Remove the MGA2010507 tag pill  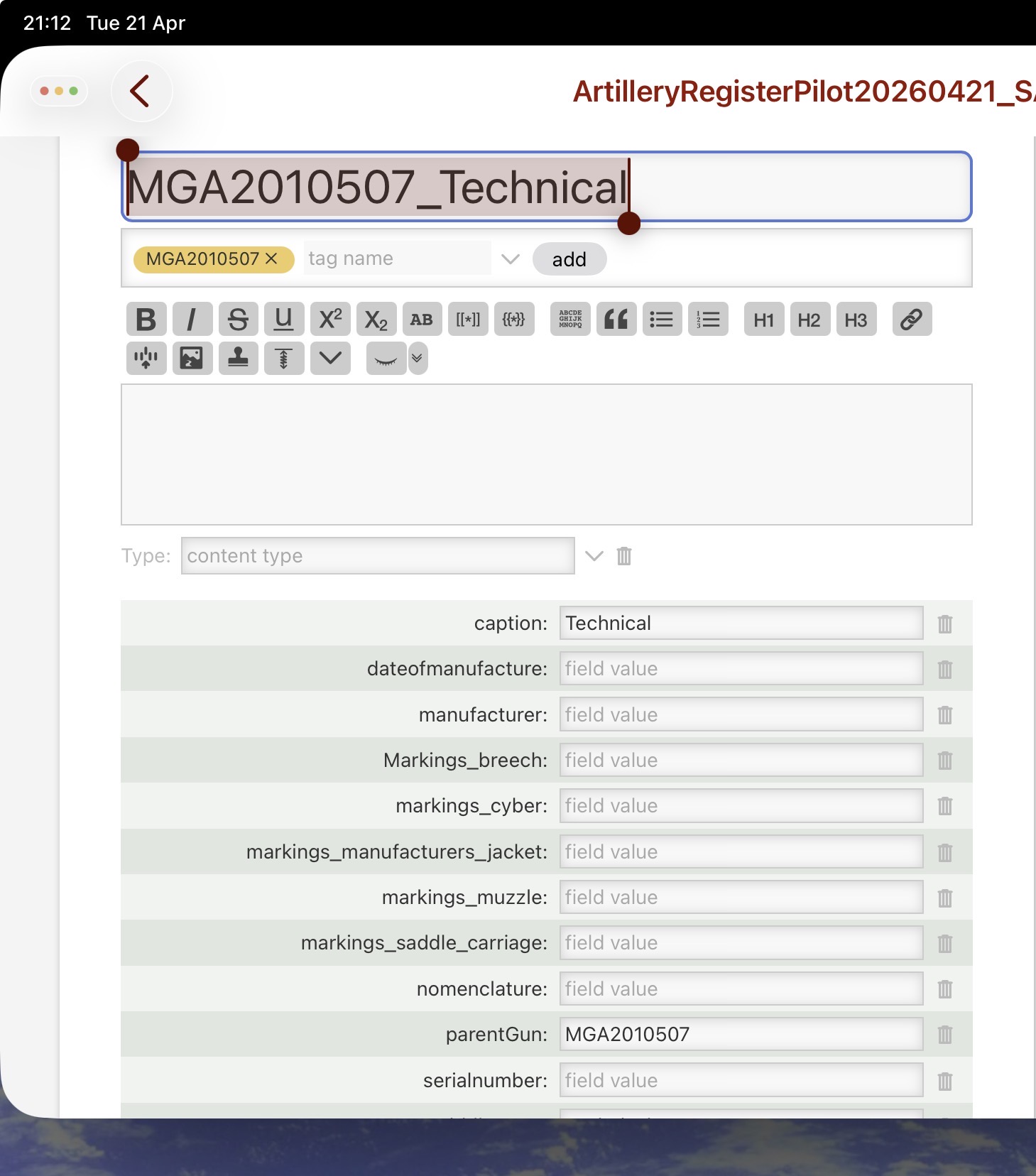(x=271, y=259)
